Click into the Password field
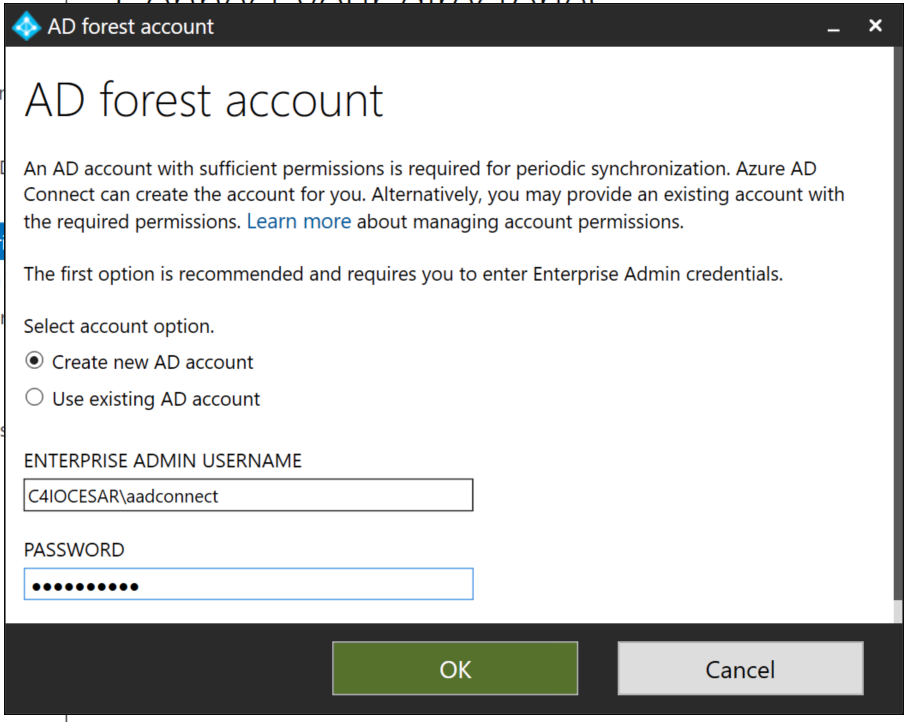910x722 pixels. coord(248,585)
